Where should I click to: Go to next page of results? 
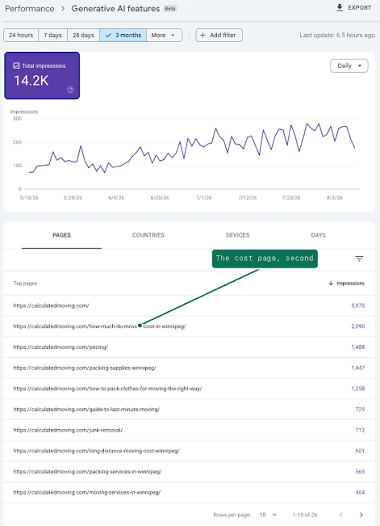[x=361, y=515]
